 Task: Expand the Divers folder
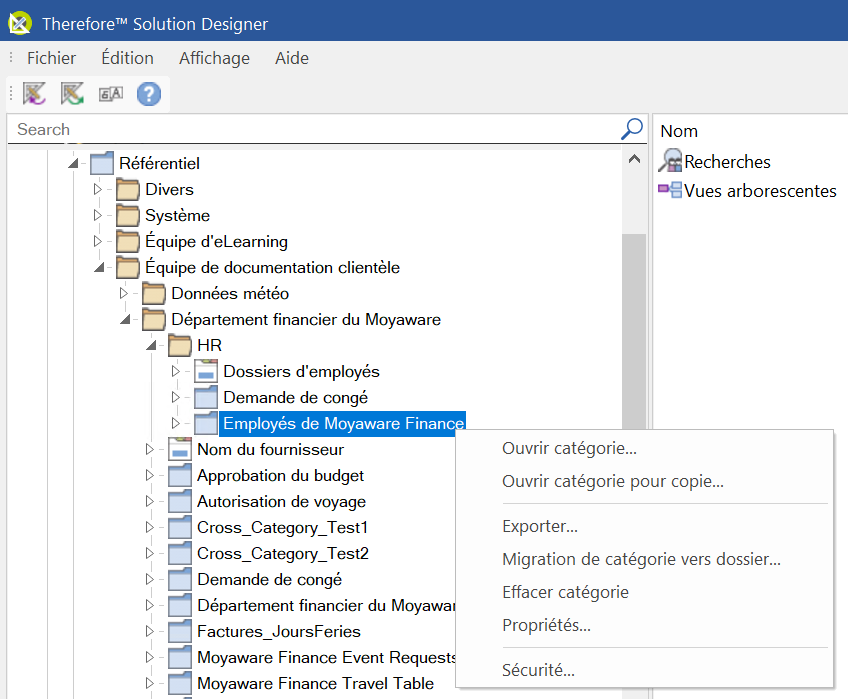[x=98, y=189]
